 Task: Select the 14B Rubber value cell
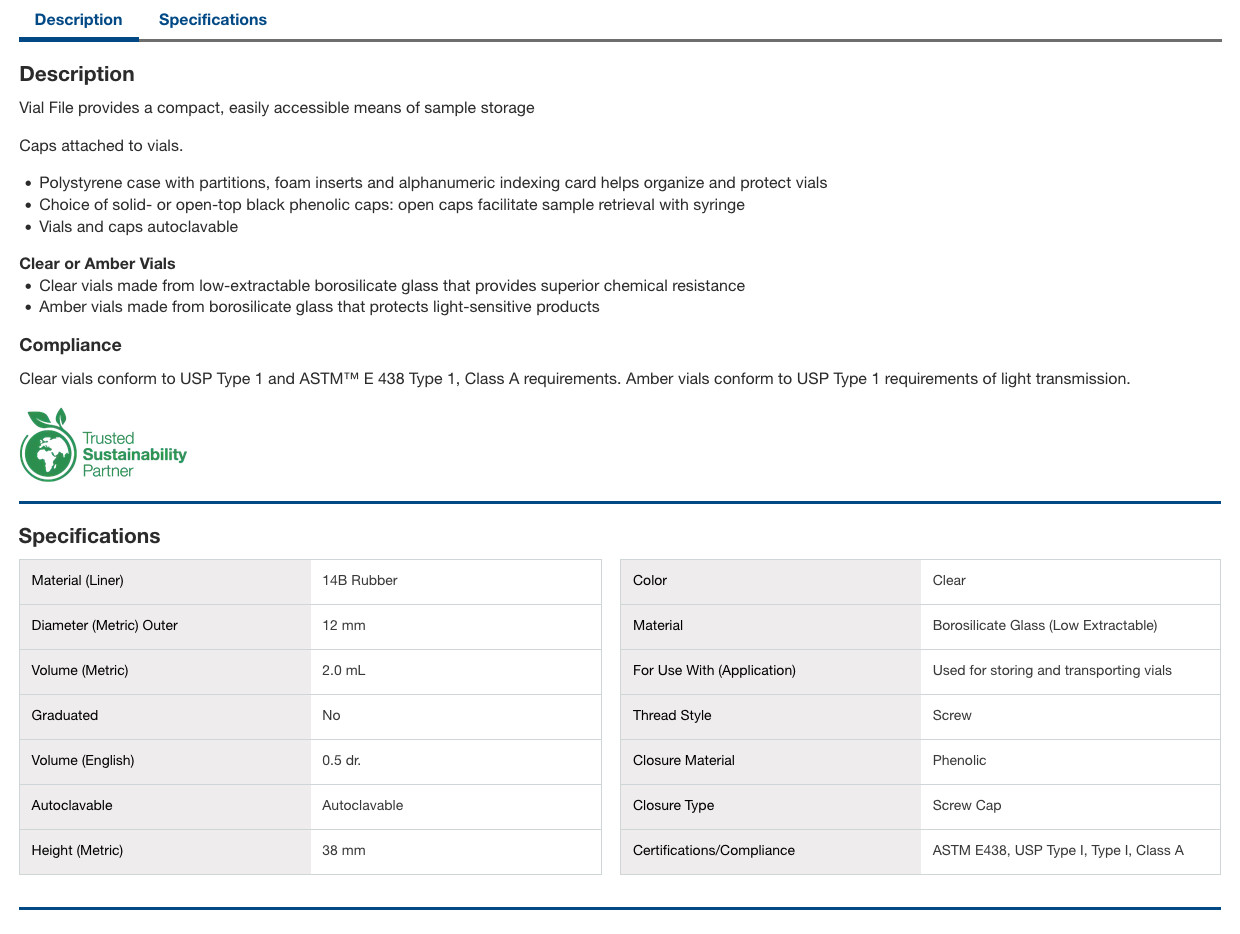point(456,581)
